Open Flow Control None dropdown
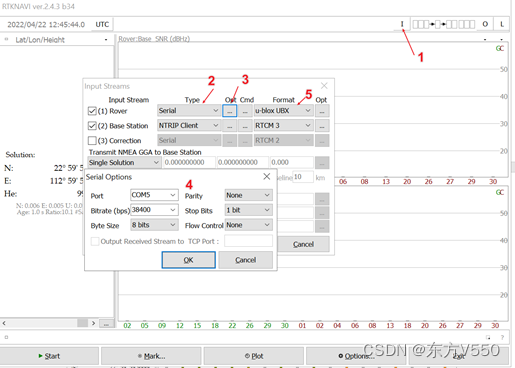This screenshot has height=368, width=515. tap(248, 225)
